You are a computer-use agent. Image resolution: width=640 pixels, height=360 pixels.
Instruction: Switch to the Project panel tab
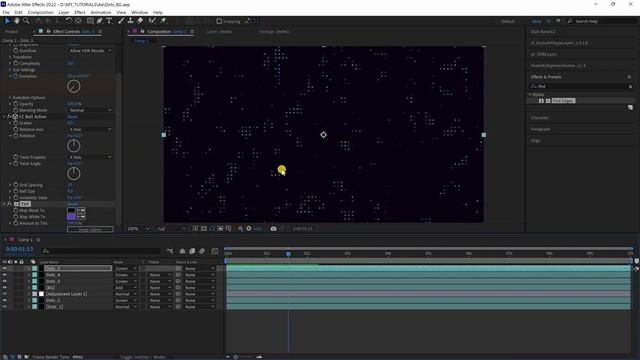(11, 31)
